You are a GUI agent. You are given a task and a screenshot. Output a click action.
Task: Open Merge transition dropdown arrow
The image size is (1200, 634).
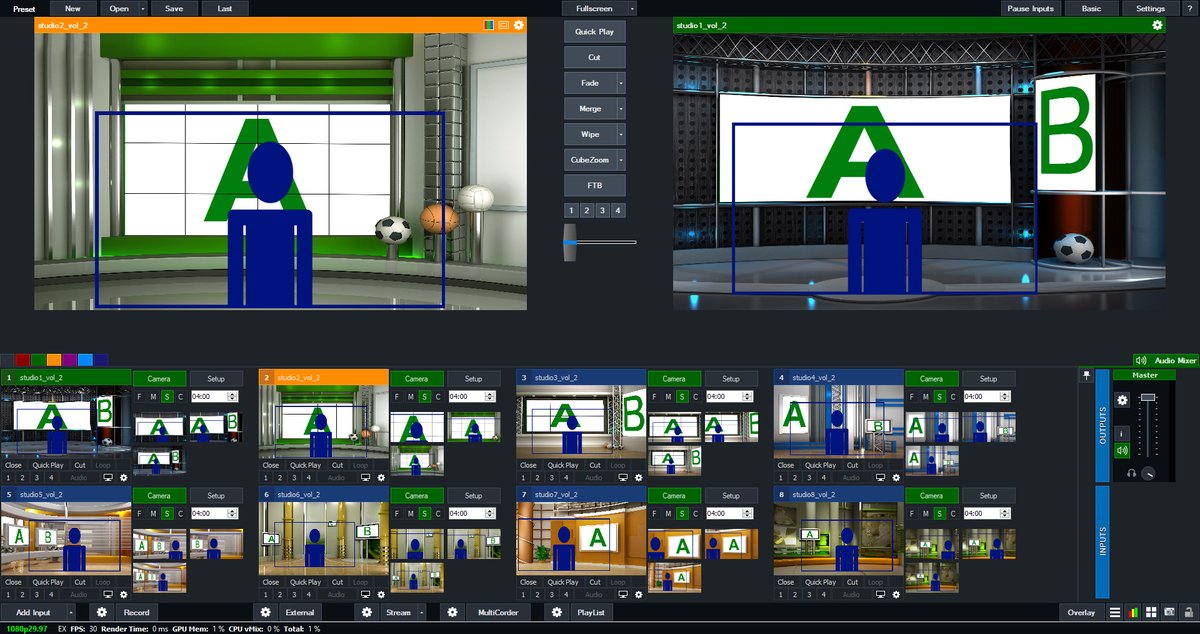(x=621, y=108)
